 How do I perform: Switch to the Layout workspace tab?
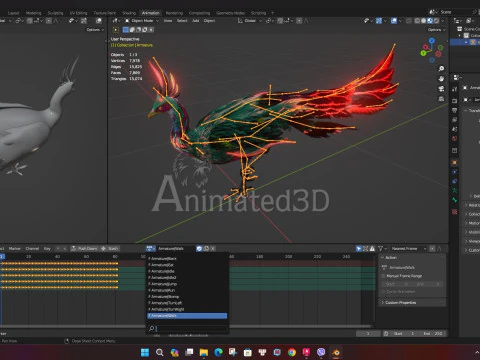point(14,13)
